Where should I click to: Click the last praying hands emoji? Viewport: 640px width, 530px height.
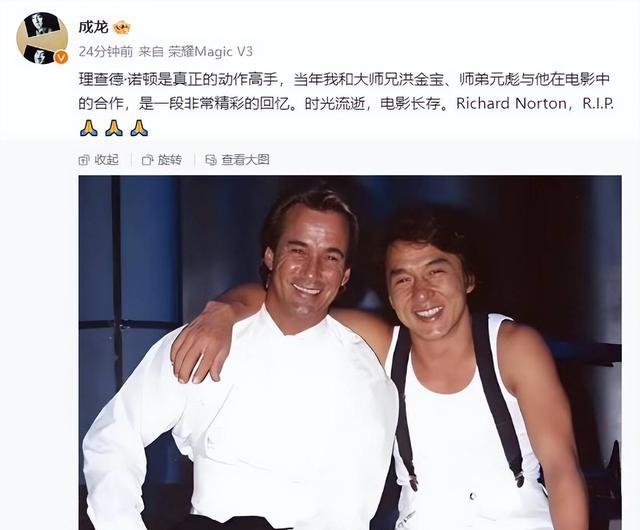(139, 128)
